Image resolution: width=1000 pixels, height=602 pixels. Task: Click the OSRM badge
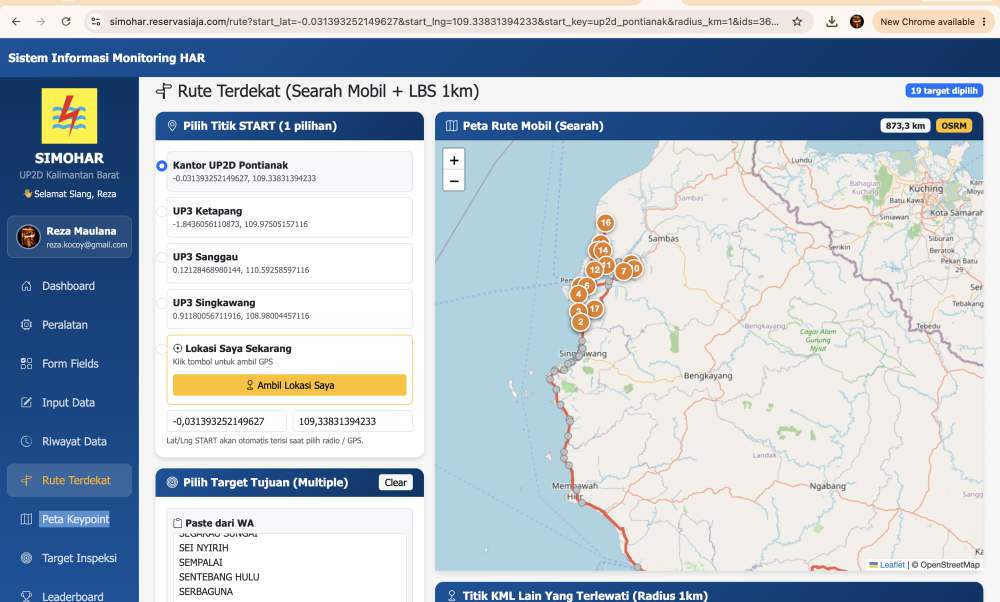[954, 126]
